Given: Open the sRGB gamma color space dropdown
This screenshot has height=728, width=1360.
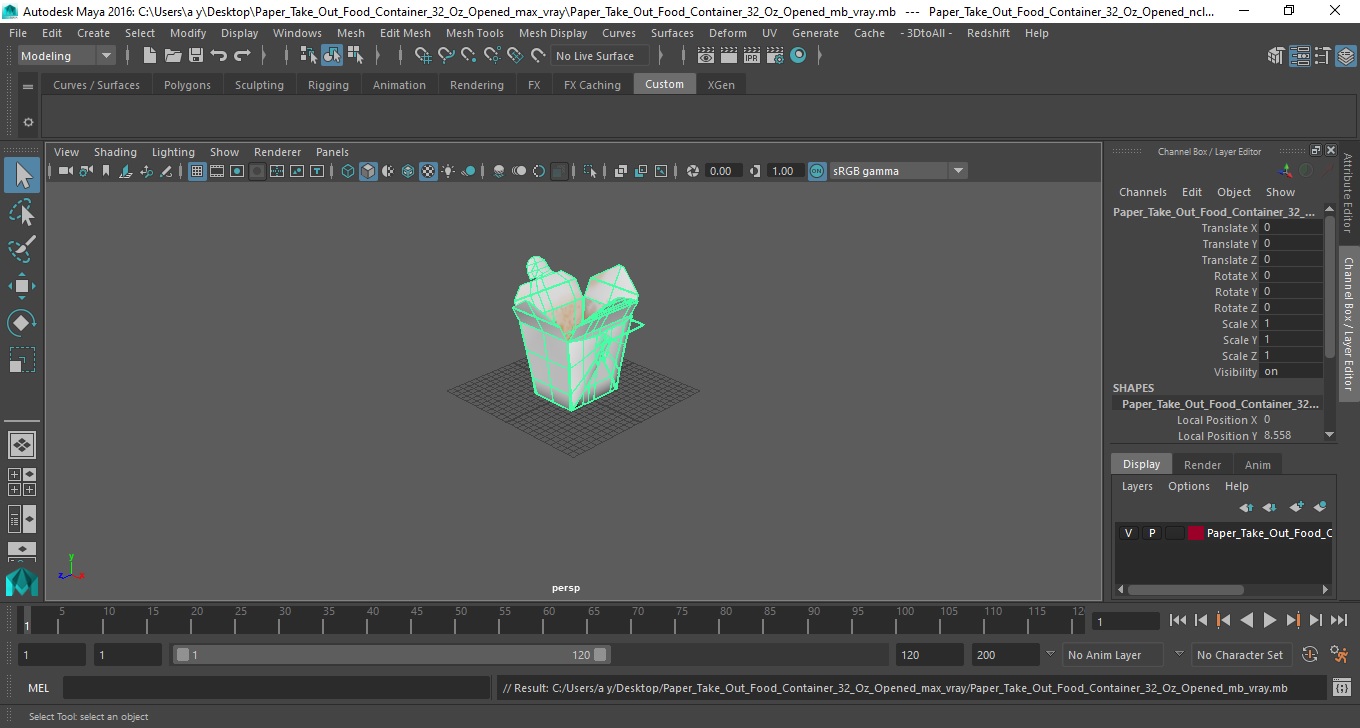Looking at the screenshot, I should tap(897, 171).
